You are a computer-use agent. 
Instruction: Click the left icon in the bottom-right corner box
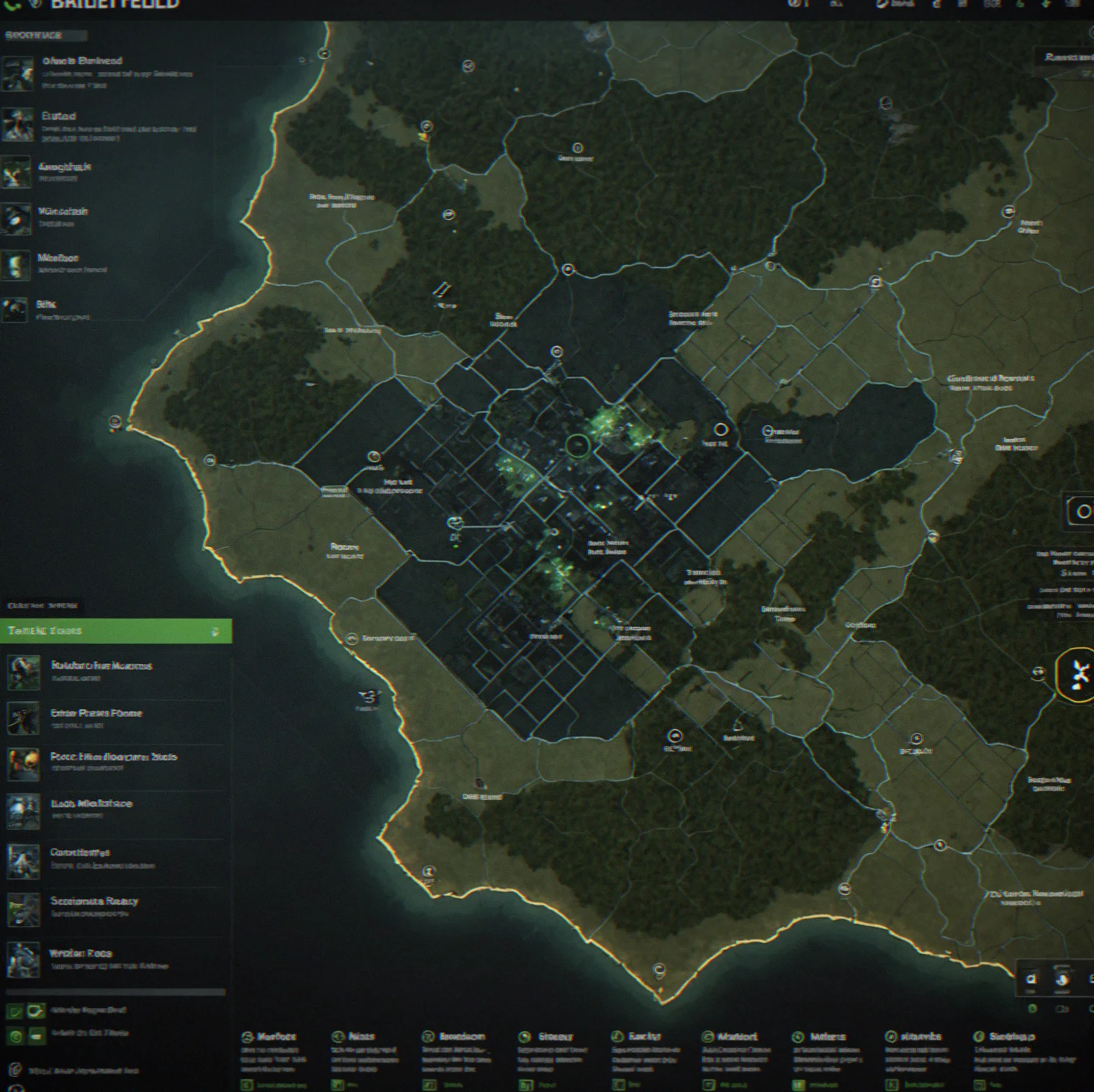1031,978
